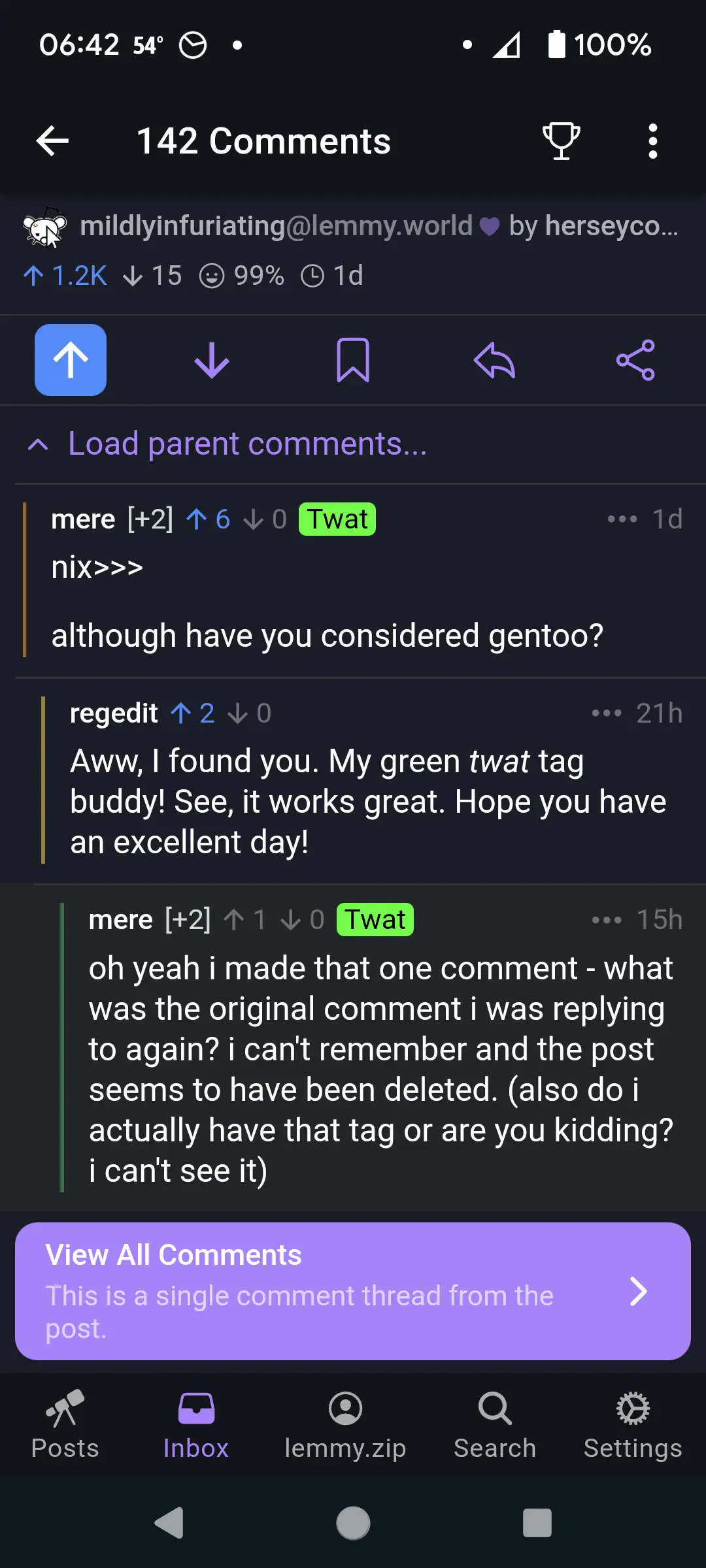Tap the back arrow in the header
The height and width of the screenshot is (1568, 706).
coord(52,140)
